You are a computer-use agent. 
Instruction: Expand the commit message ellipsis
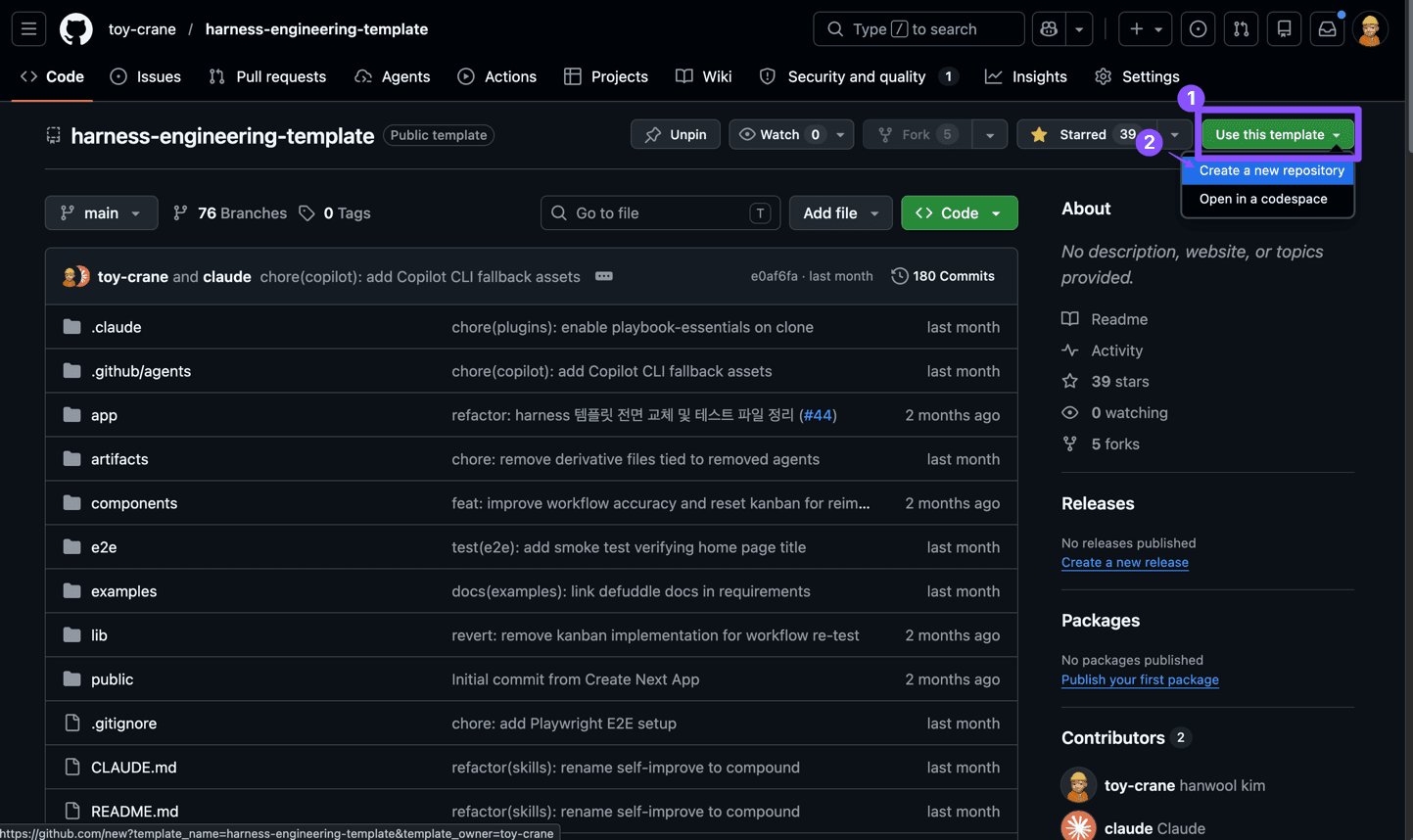pyautogui.click(x=604, y=276)
